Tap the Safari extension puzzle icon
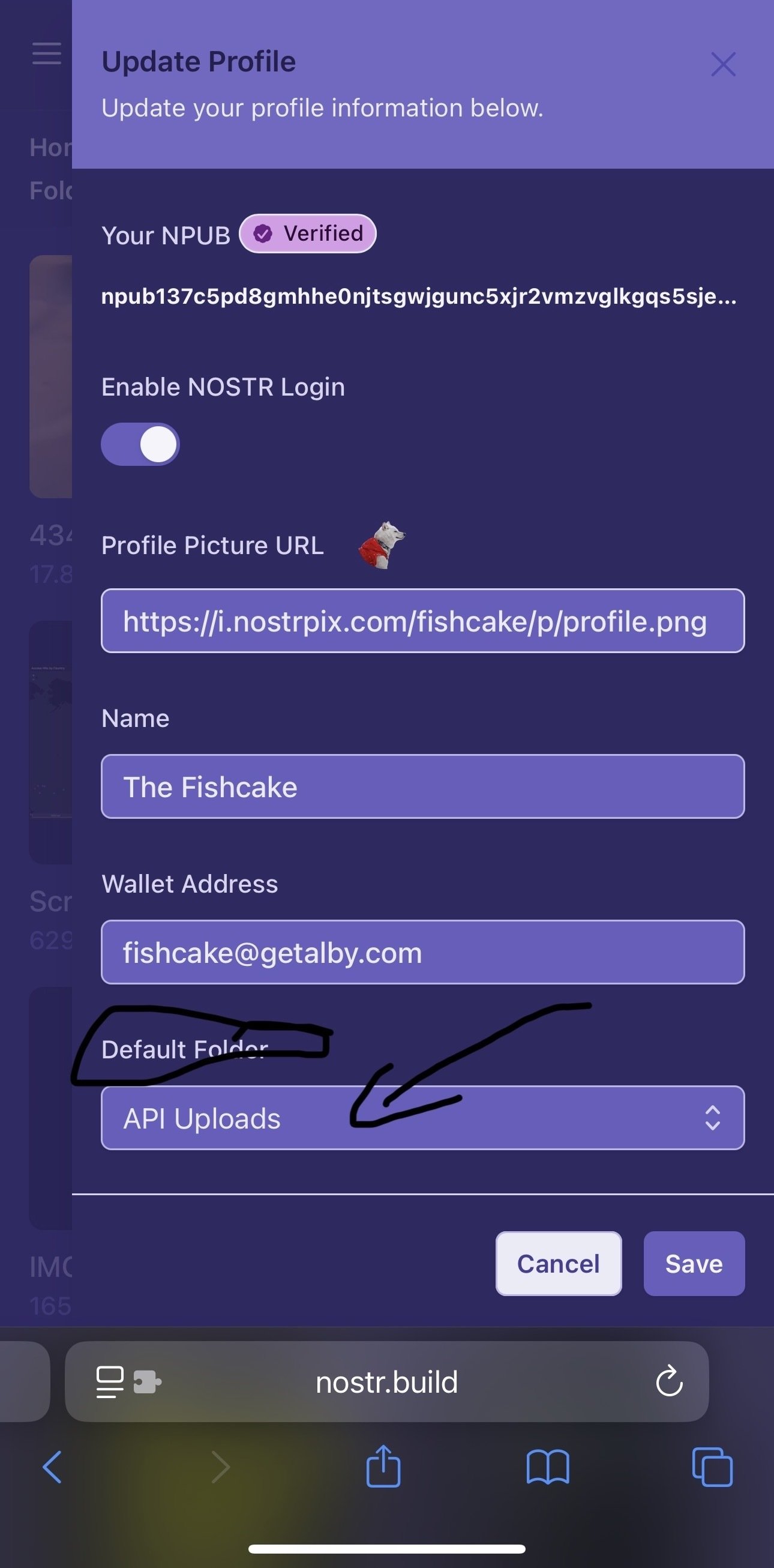Screen dimensions: 774x1568 tap(147, 1382)
